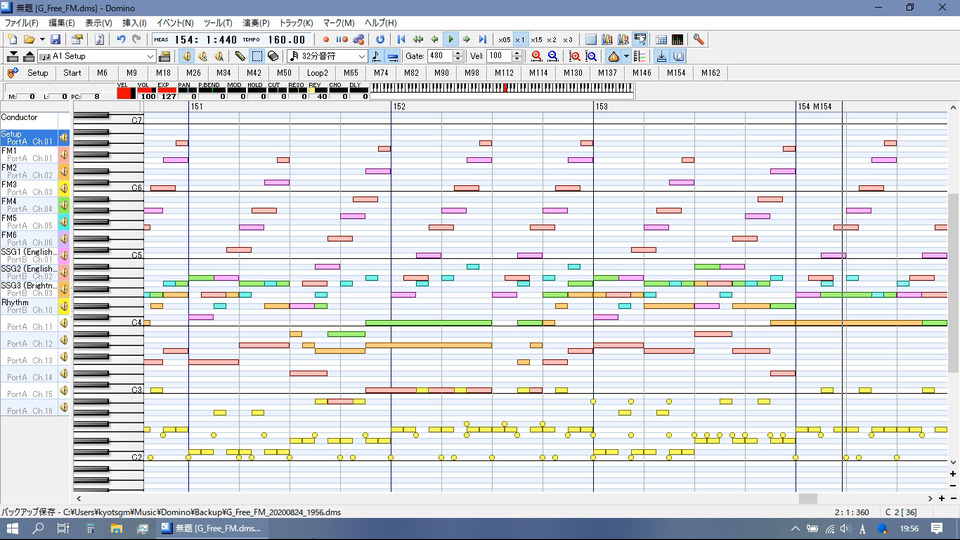Toggle mute speaker on Ch.16 track
This screenshot has height=540, width=960.
click(64, 407)
